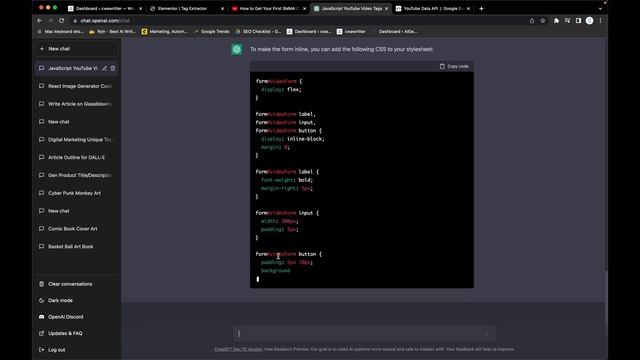Open React Image Generator Code chat
The image size is (640, 360).
tap(77, 86)
